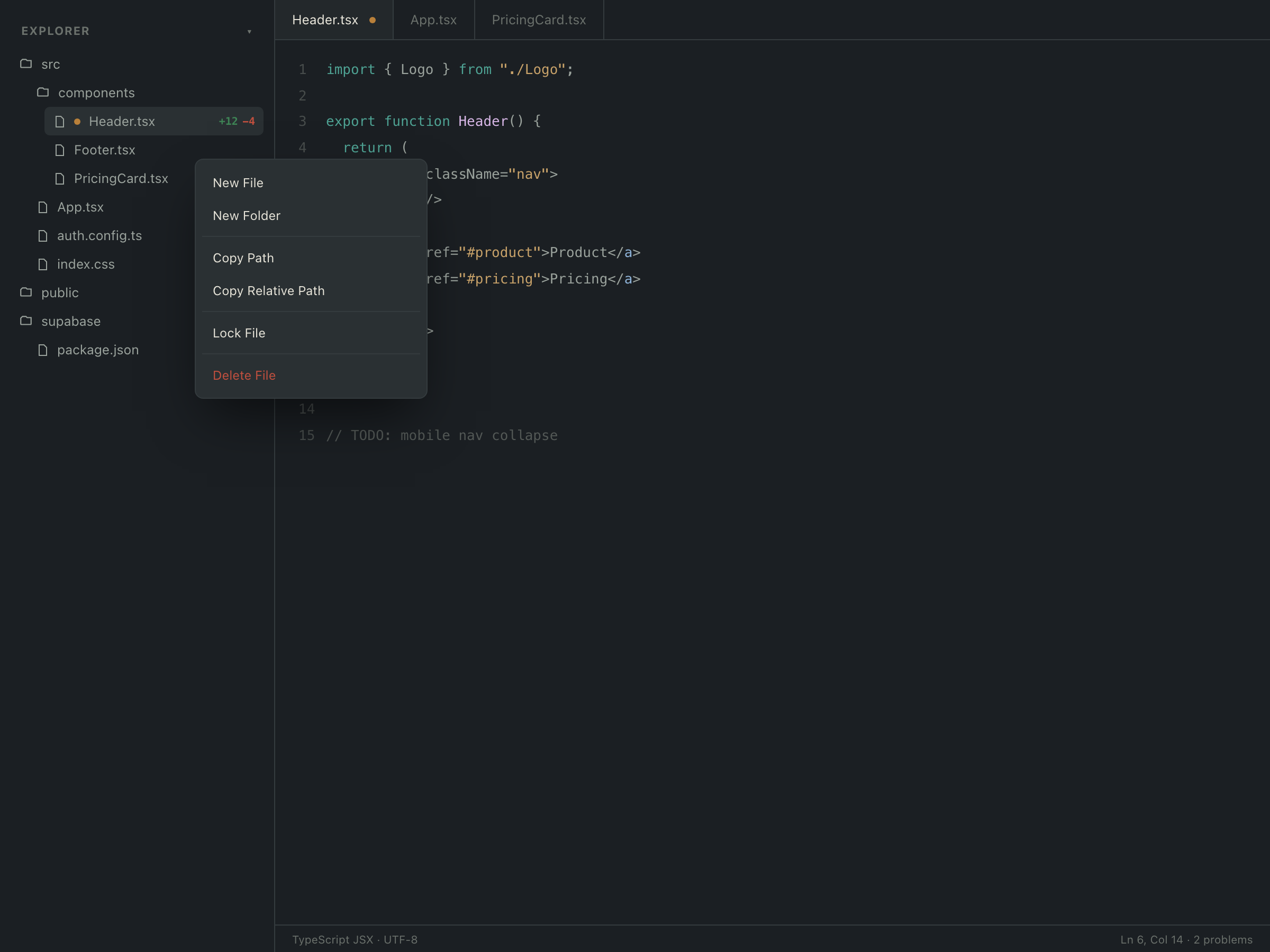Click the import Logo code line
Image resolution: width=1270 pixels, height=952 pixels.
(x=450, y=69)
